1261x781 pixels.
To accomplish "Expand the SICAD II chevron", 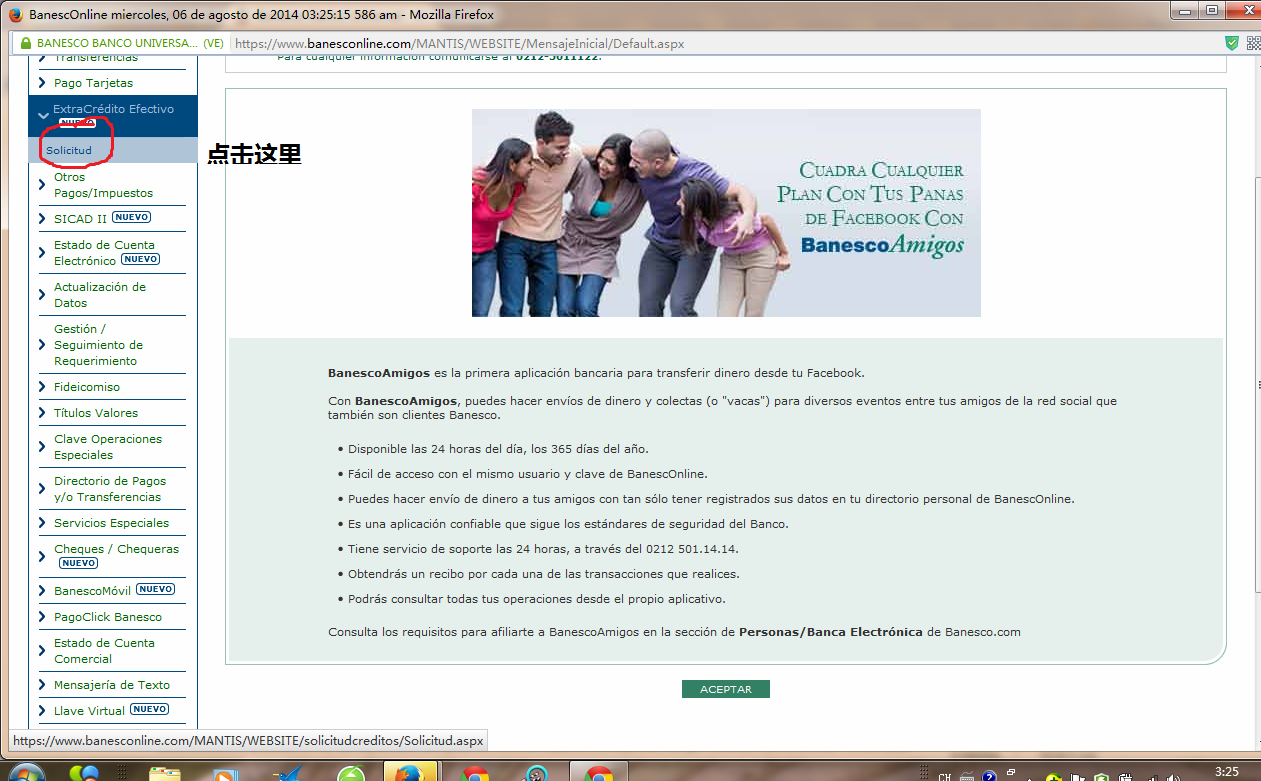I will coord(43,218).
